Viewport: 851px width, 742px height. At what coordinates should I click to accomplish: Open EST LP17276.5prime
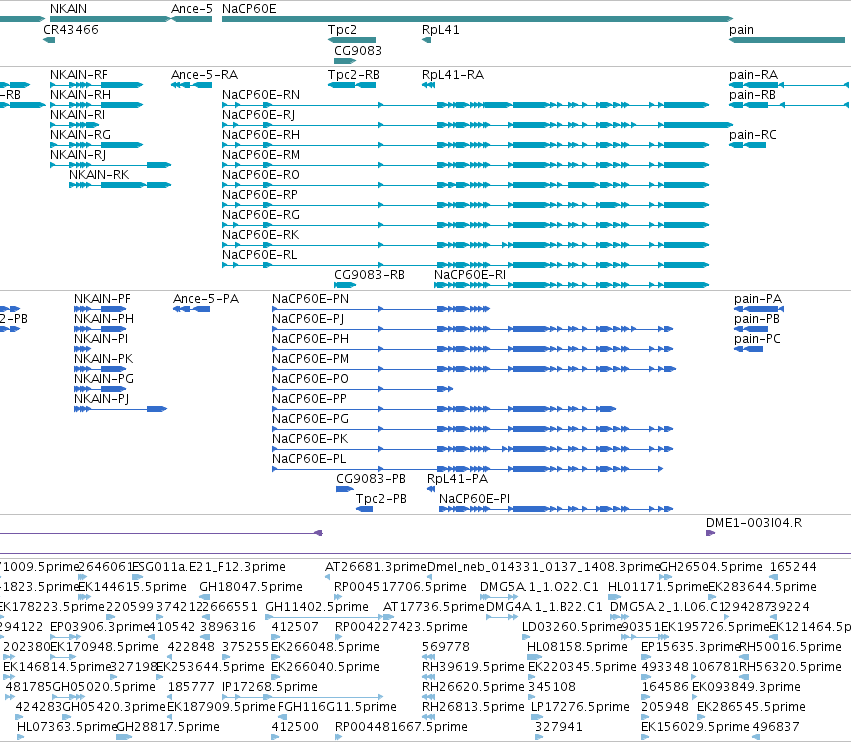580,707
